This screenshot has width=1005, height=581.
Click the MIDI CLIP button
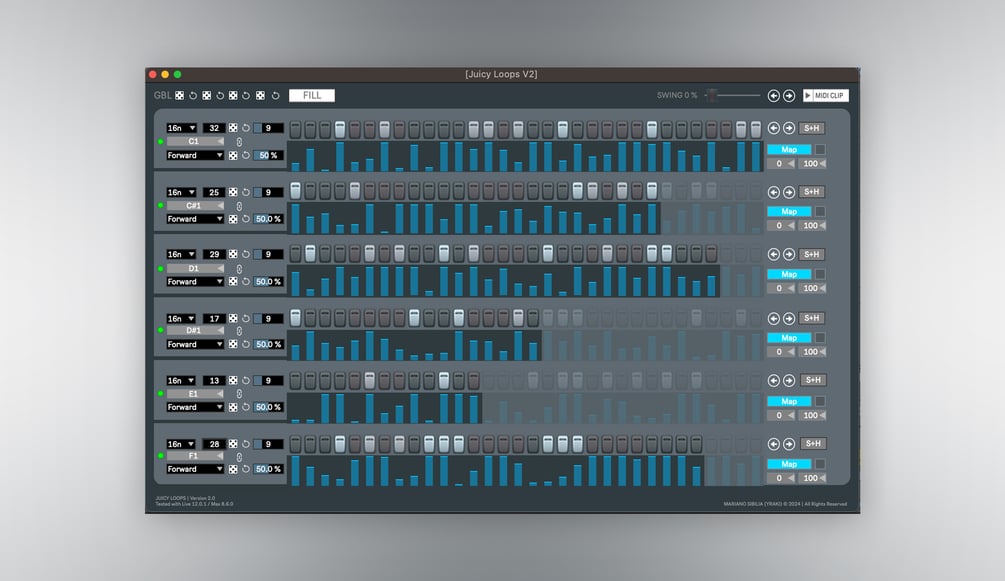click(826, 96)
